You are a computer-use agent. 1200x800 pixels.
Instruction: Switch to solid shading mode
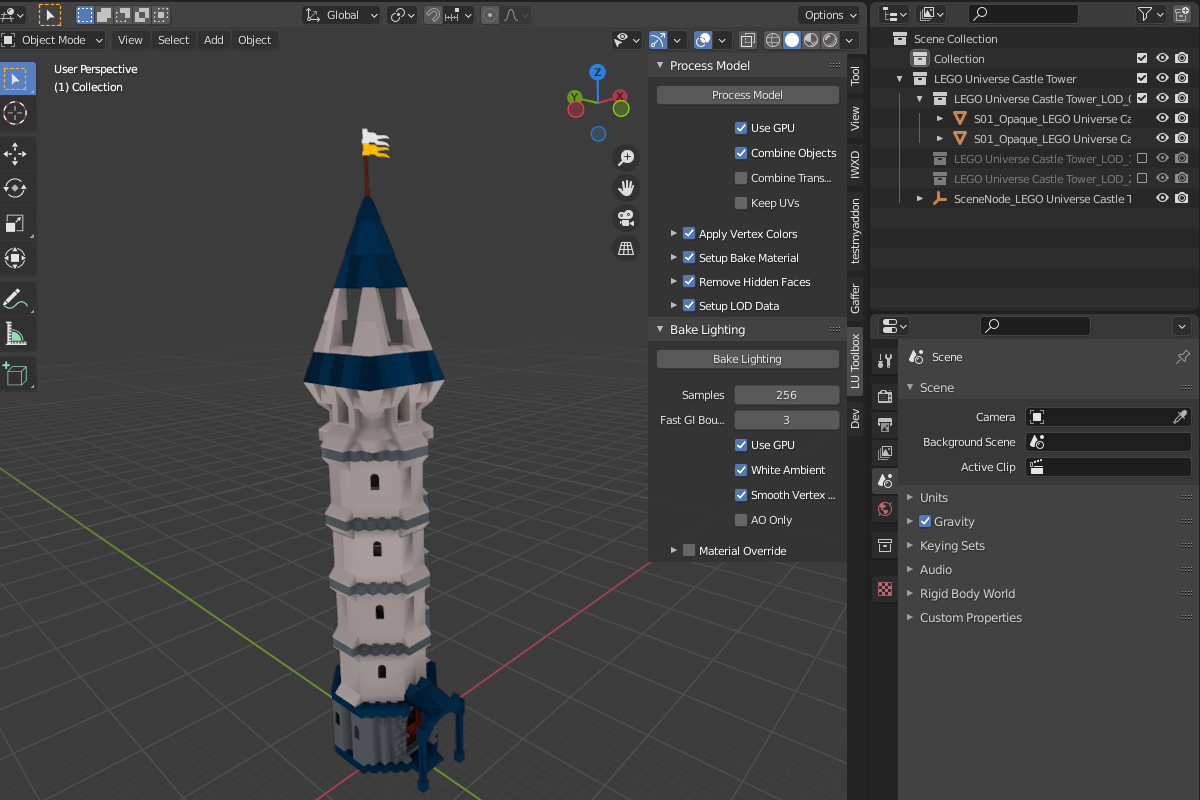click(x=792, y=40)
